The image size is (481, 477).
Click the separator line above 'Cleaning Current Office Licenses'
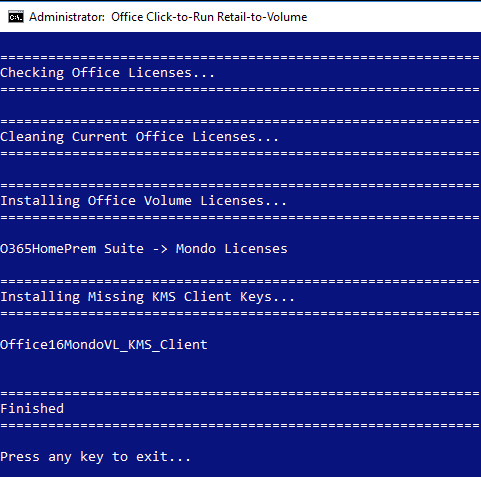click(x=240, y=121)
